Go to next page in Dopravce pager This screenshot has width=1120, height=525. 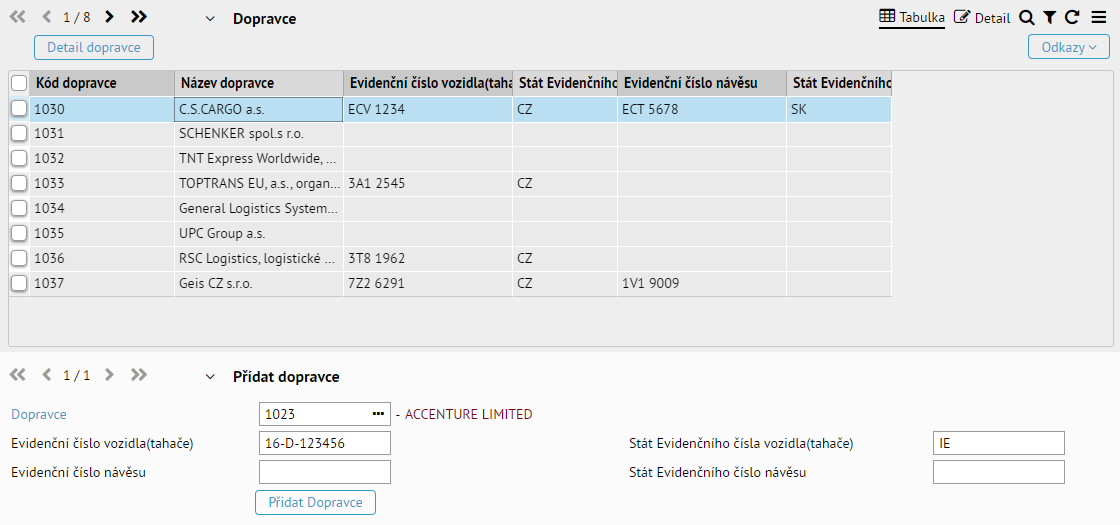point(109,16)
